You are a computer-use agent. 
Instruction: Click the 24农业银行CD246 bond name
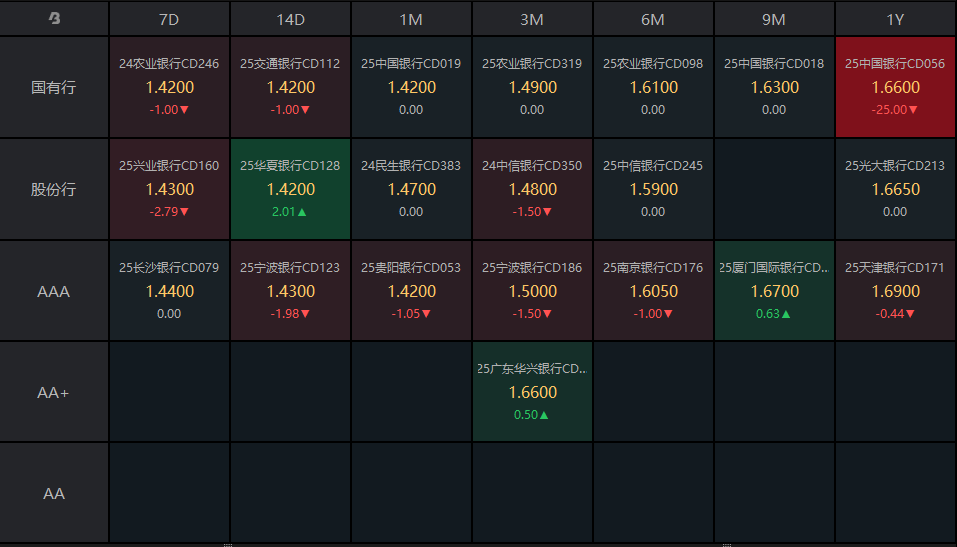(x=169, y=63)
